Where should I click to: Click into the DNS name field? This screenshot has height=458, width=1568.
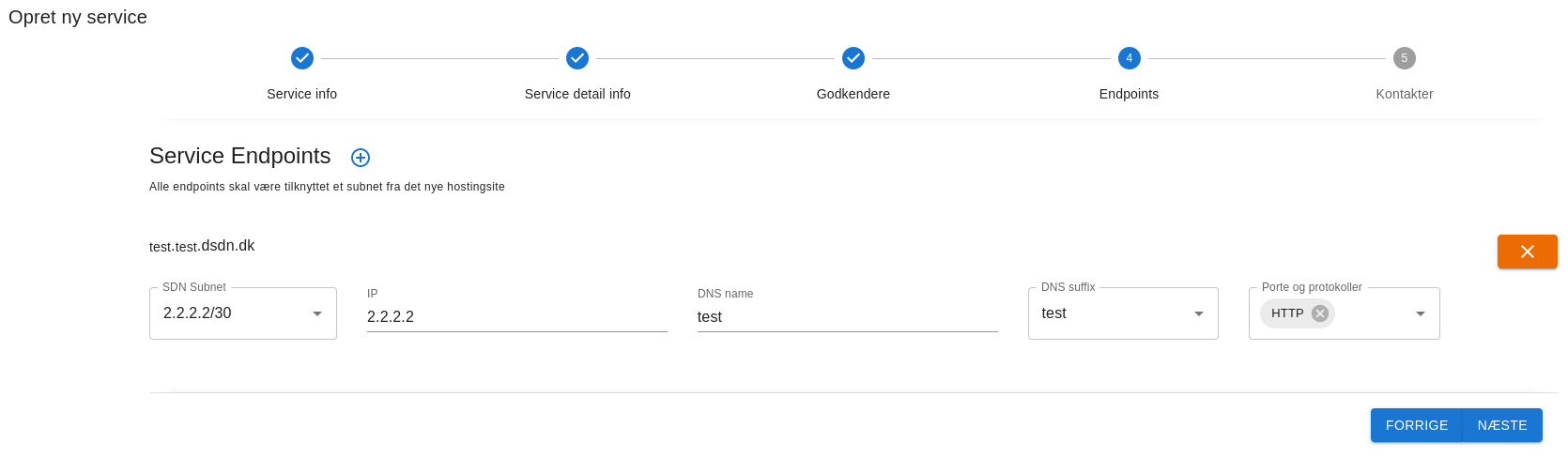[x=847, y=317]
